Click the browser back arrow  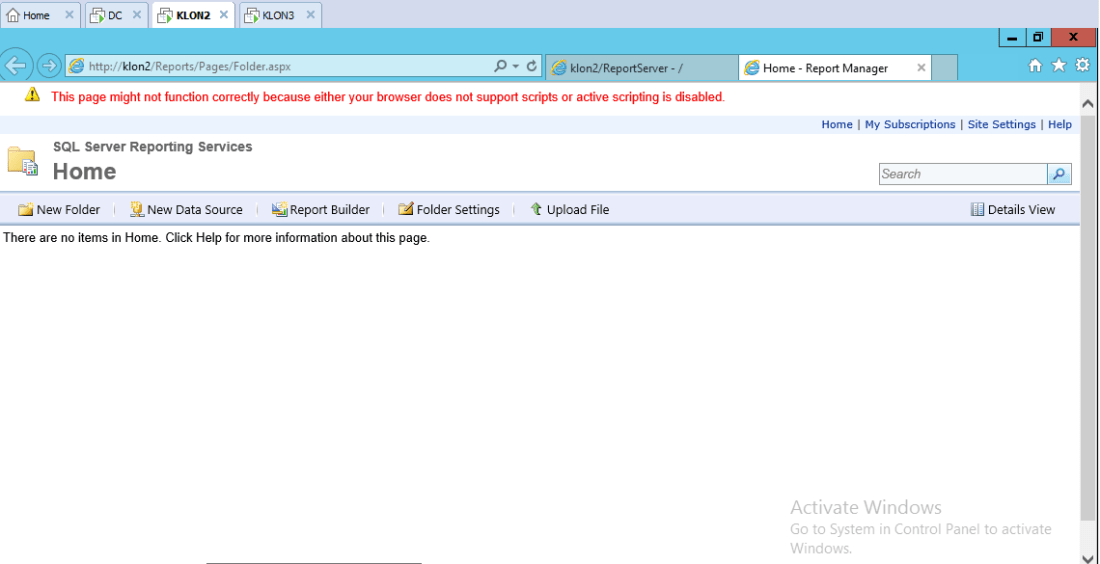pos(16,66)
